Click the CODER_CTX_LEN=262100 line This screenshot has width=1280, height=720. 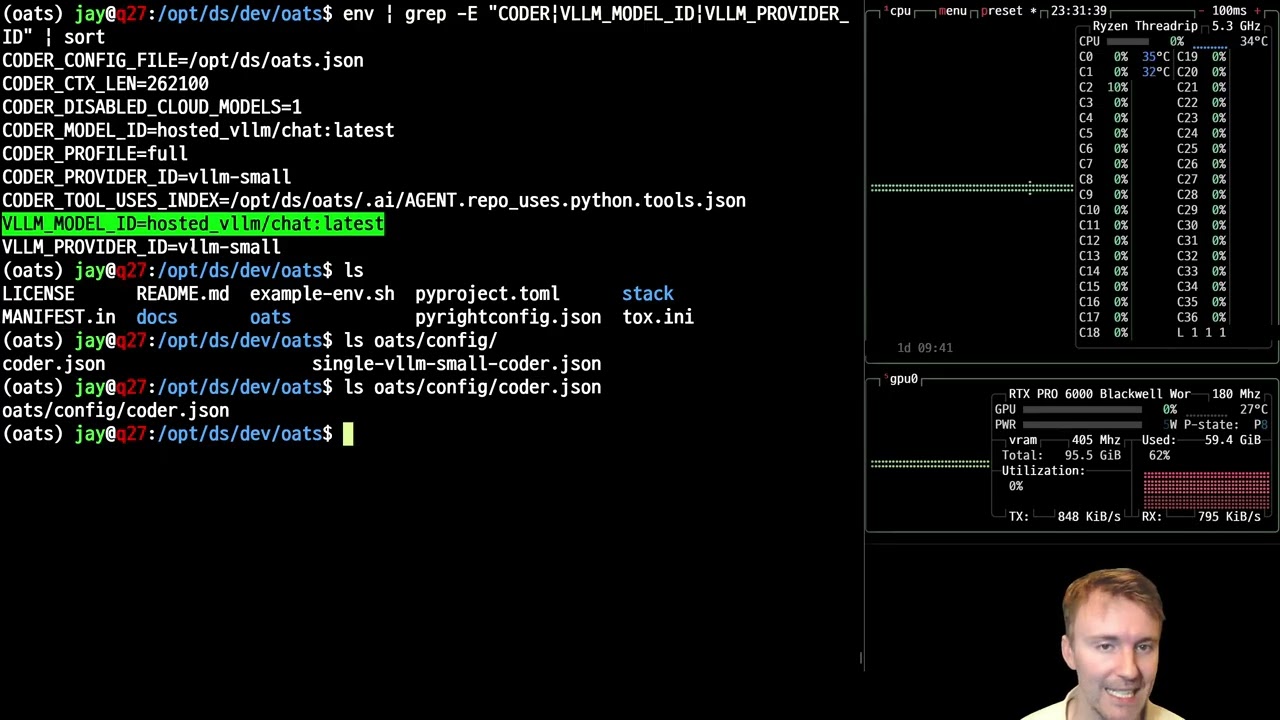tap(105, 84)
